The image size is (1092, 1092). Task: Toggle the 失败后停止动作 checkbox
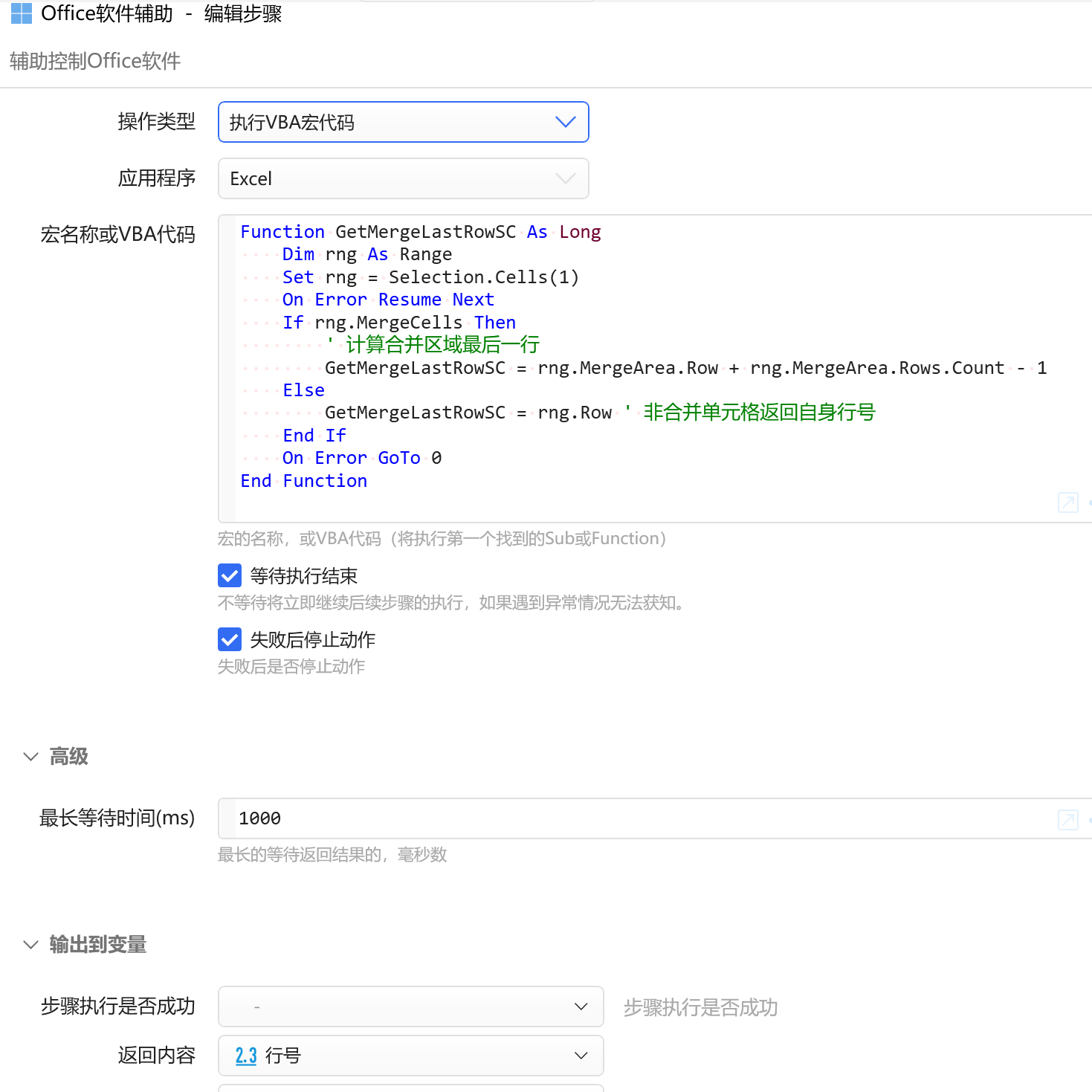coord(230,639)
